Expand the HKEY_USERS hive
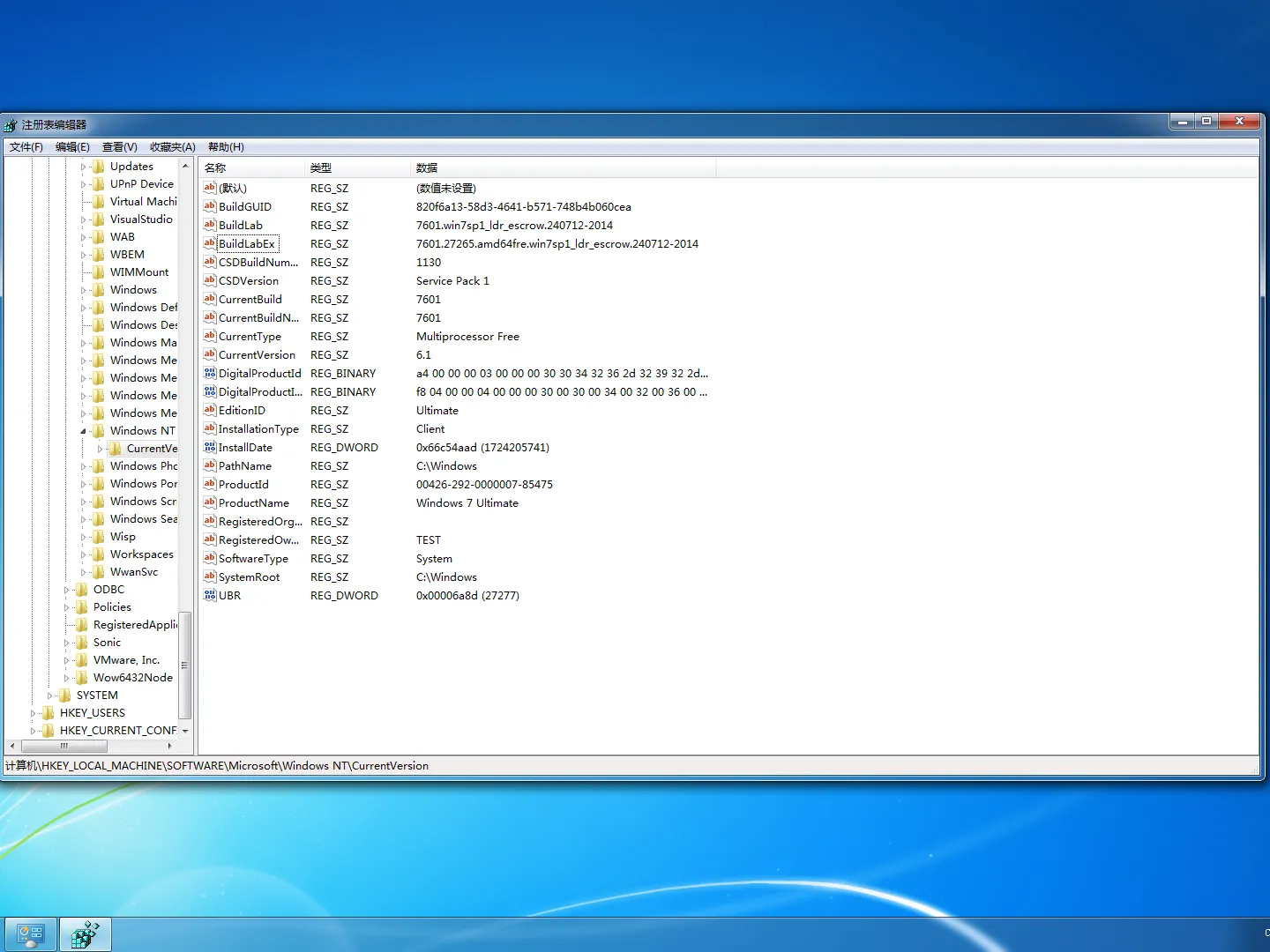This screenshot has width=1270, height=952. point(34,712)
